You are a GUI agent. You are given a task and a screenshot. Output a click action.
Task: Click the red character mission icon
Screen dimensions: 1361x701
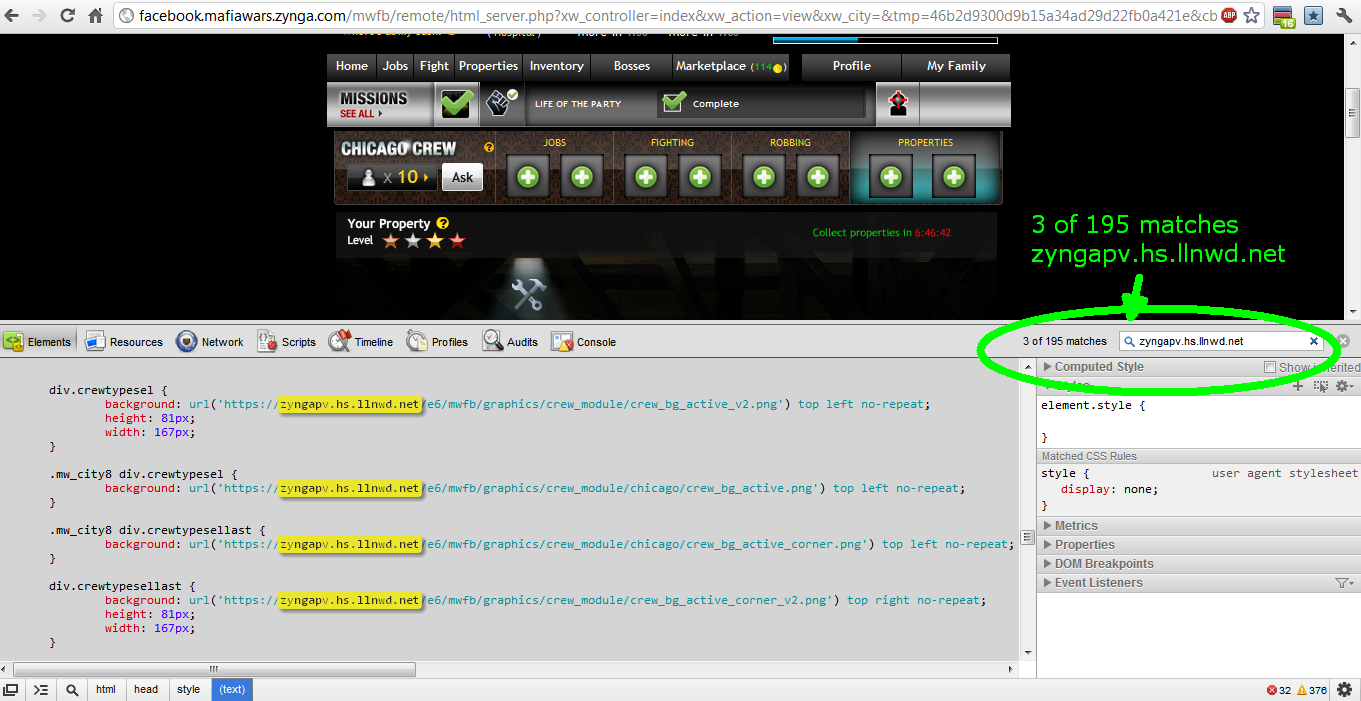point(898,103)
